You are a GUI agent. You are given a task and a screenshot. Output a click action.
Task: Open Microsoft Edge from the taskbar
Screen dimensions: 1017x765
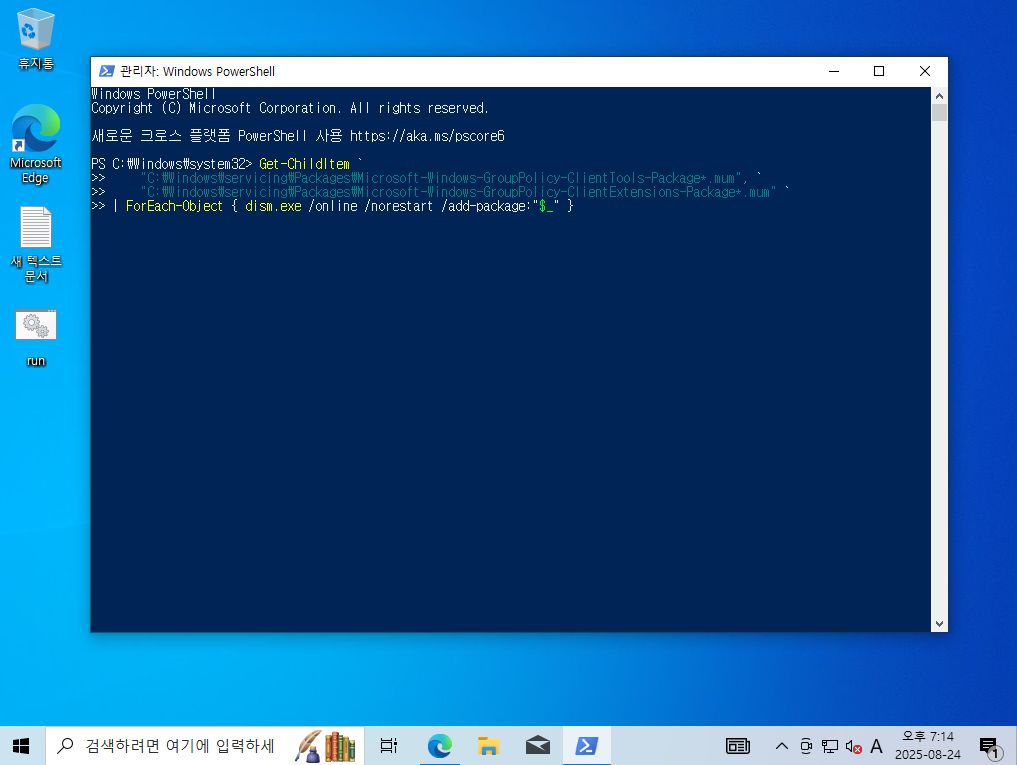pyautogui.click(x=439, y=746)
